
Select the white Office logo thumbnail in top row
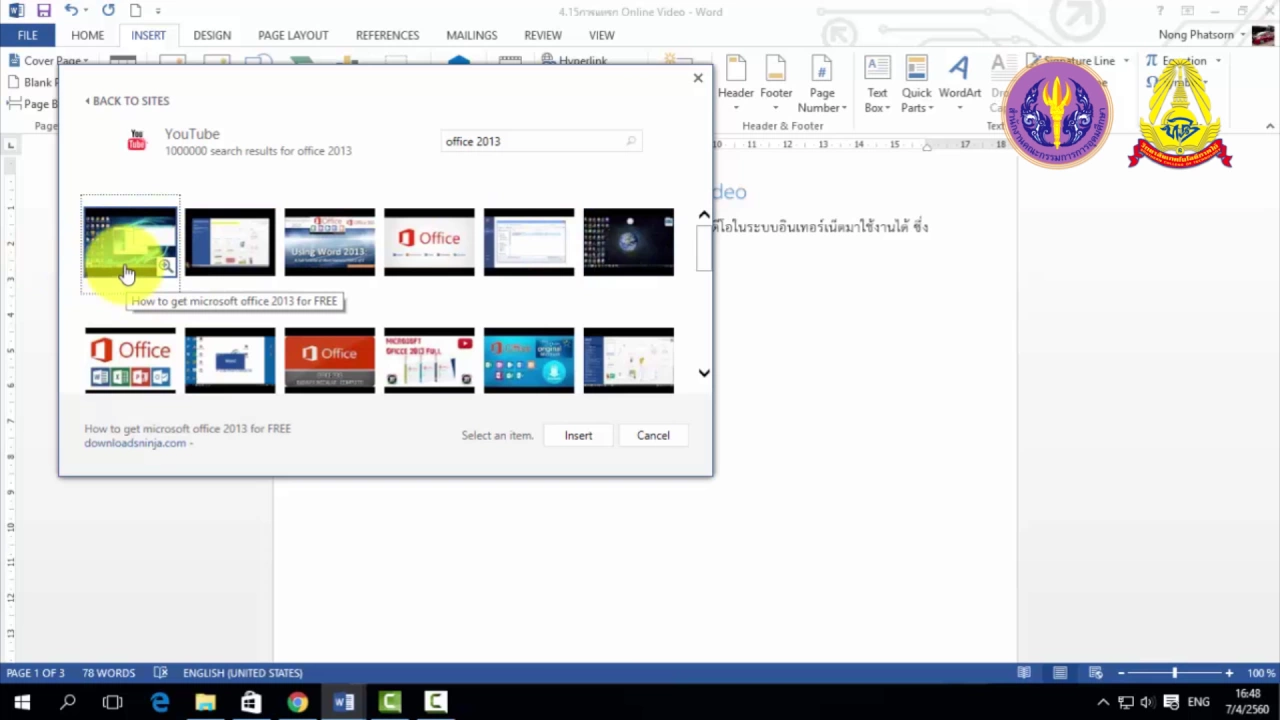tap(429, 242)
